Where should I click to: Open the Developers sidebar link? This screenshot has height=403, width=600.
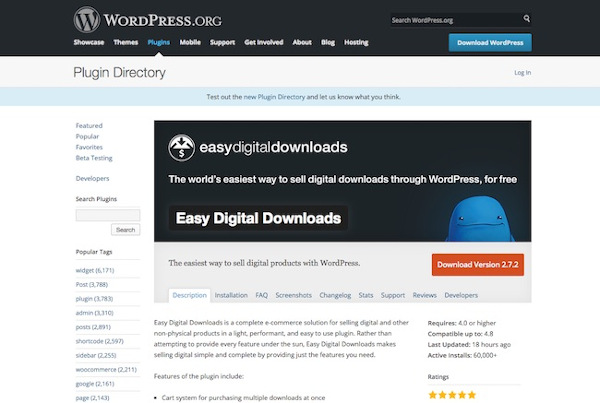(x=92, y=178)
